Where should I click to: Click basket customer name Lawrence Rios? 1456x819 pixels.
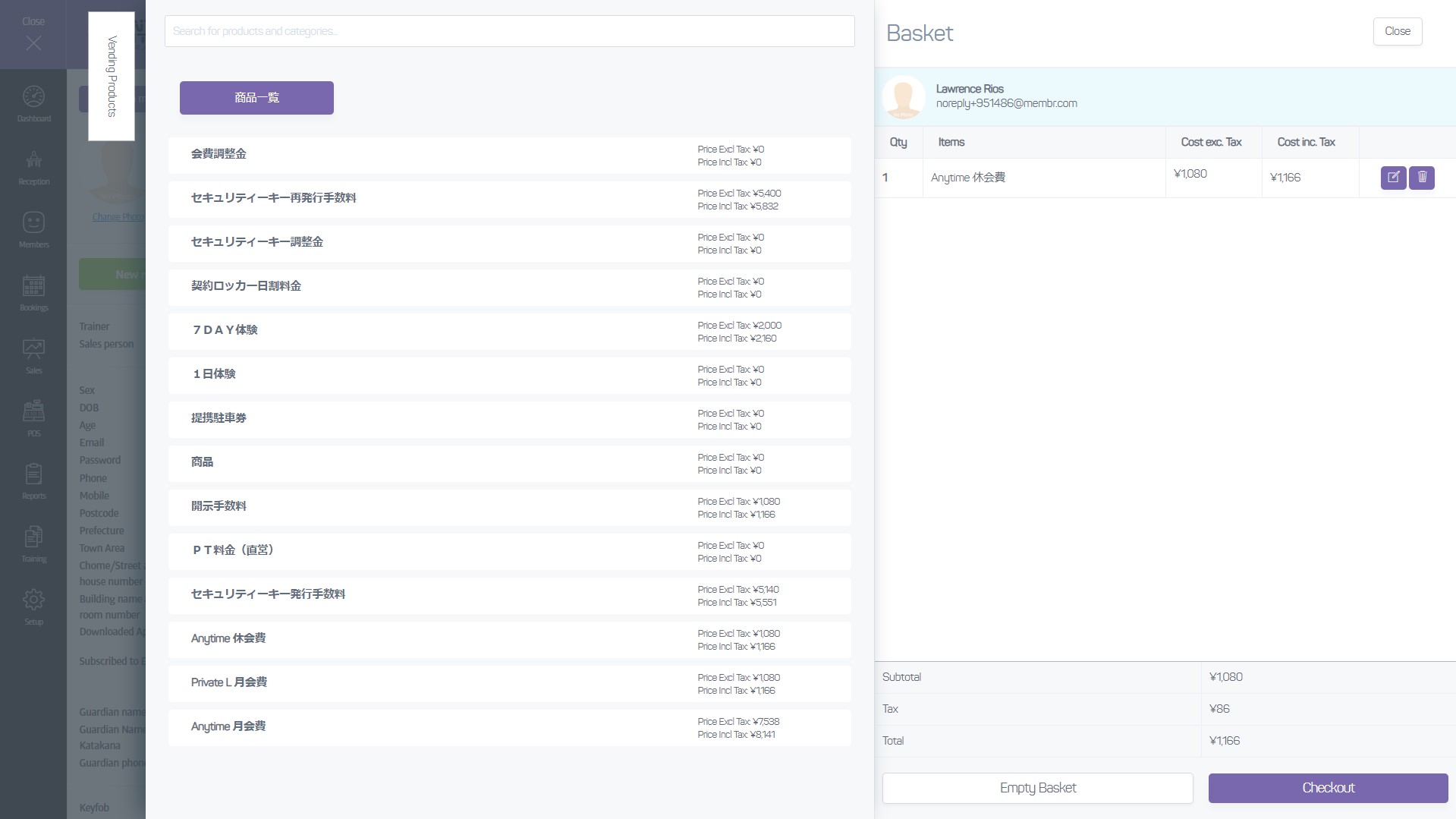click(x=970, y=89)
